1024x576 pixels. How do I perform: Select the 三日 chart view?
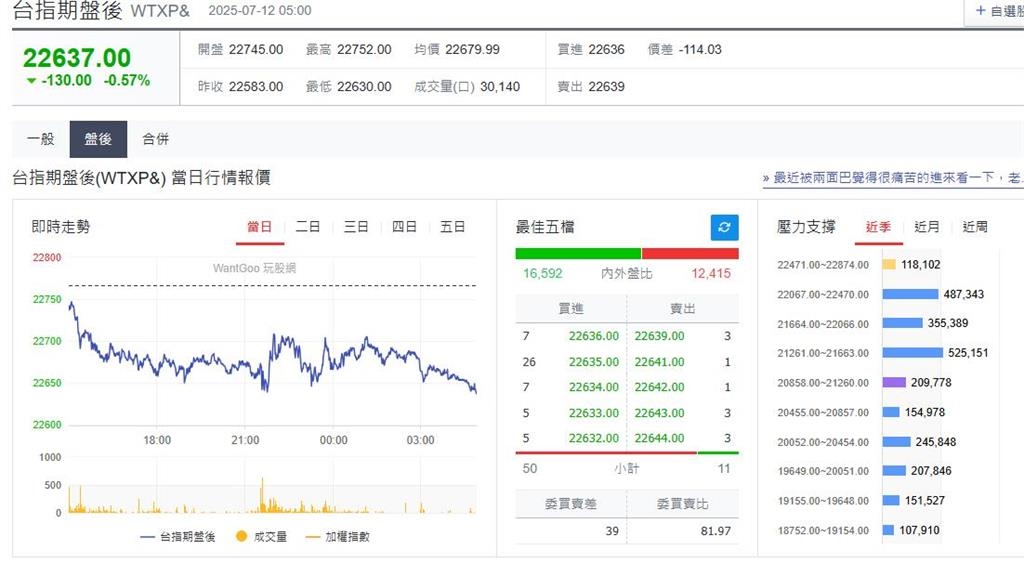pos(355,226)
